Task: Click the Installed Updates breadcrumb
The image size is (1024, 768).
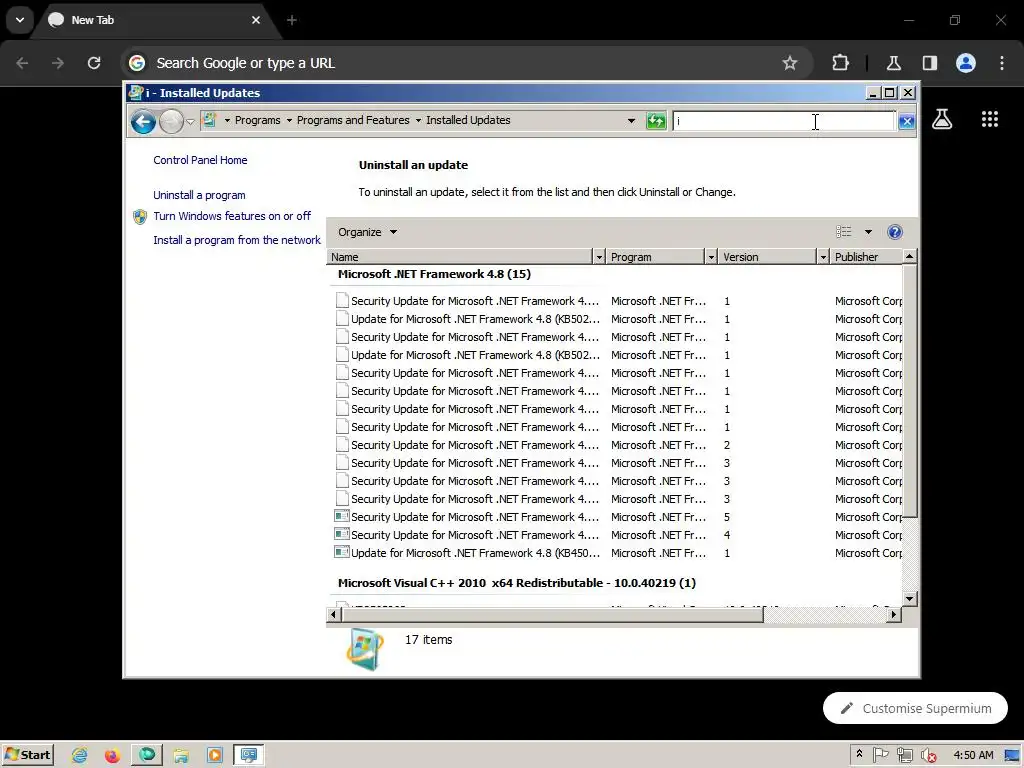Action: [468, 120]
